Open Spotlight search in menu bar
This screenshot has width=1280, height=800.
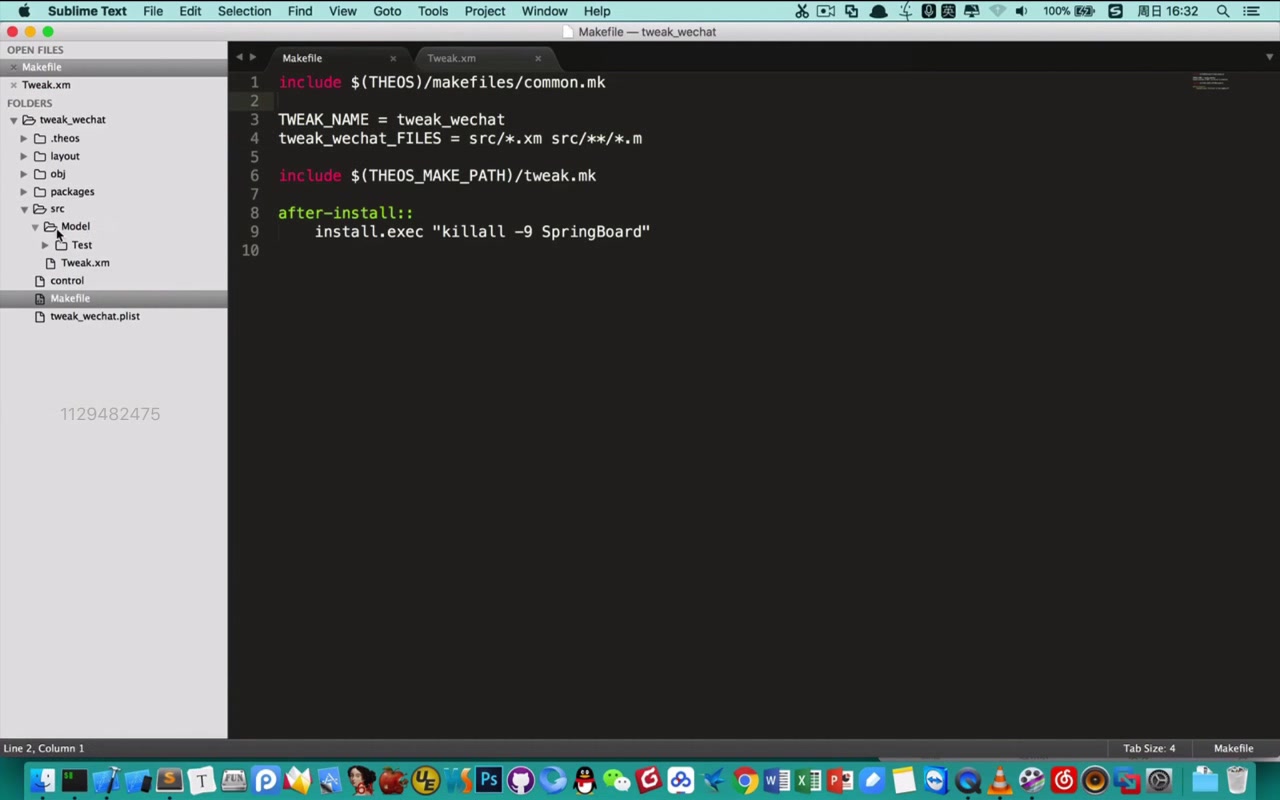(1222, 11)
